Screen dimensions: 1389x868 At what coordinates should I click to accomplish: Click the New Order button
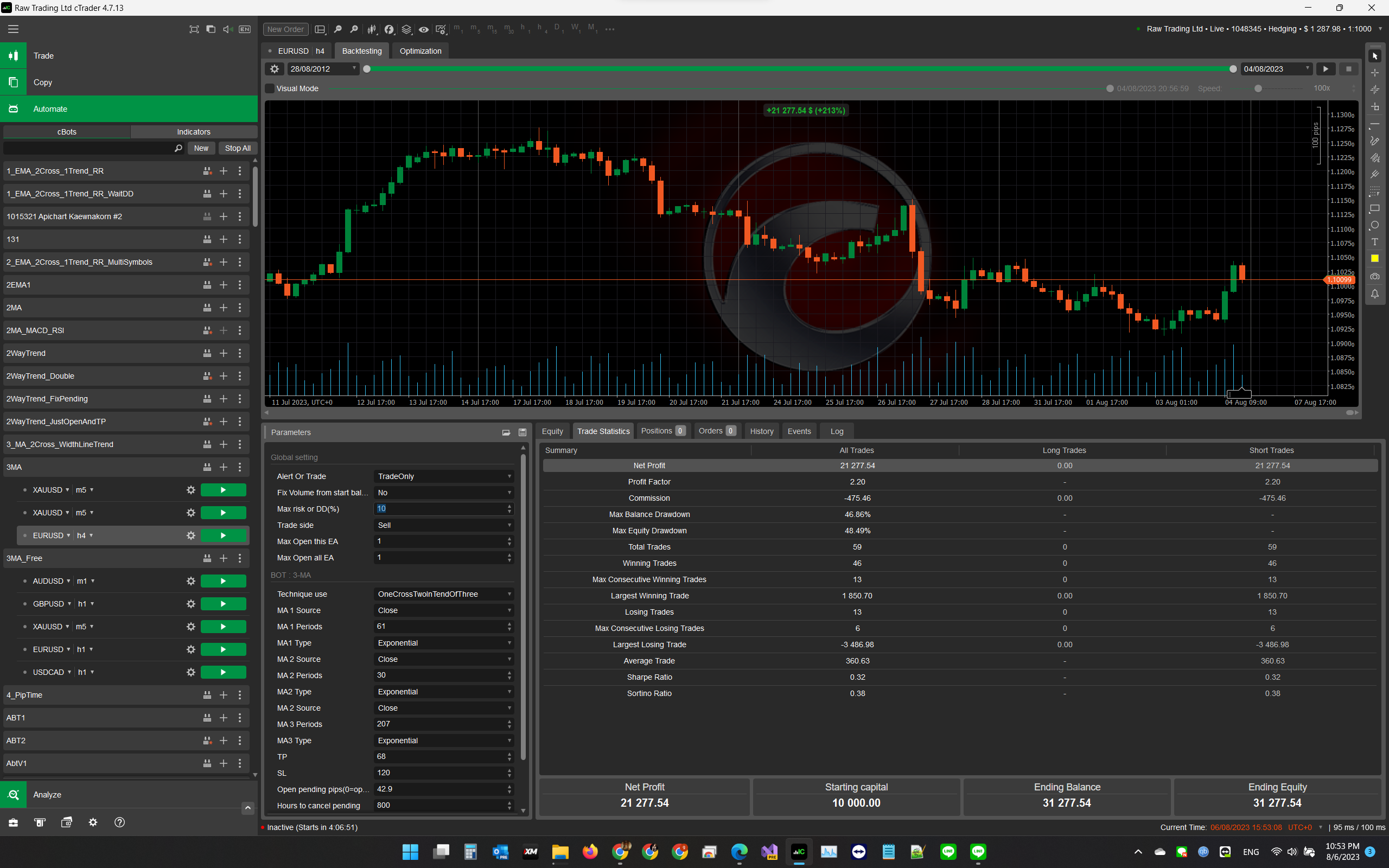[x=285, y=29]
